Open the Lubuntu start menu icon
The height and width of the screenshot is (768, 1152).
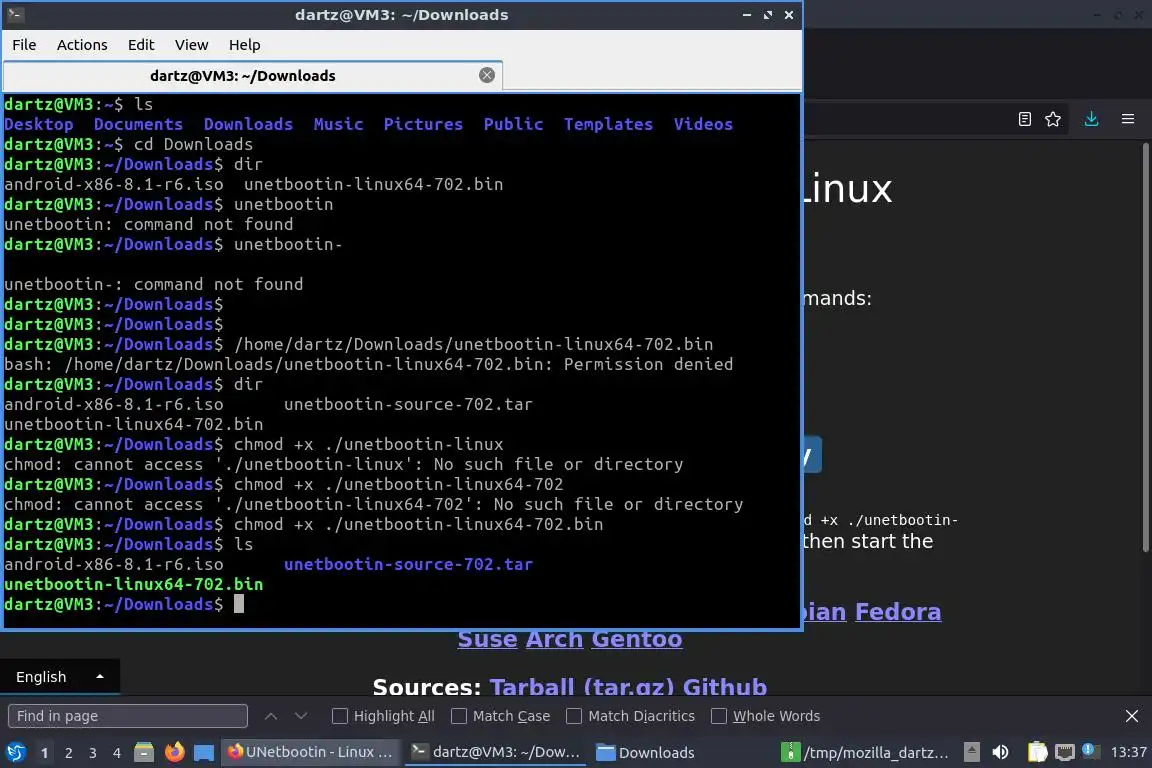pos(15,752)
